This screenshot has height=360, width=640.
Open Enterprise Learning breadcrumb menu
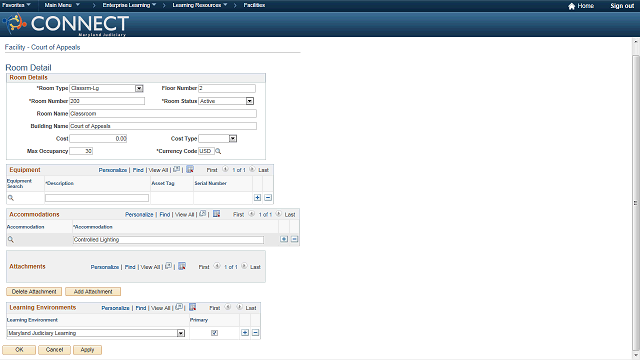click(129, 5)
